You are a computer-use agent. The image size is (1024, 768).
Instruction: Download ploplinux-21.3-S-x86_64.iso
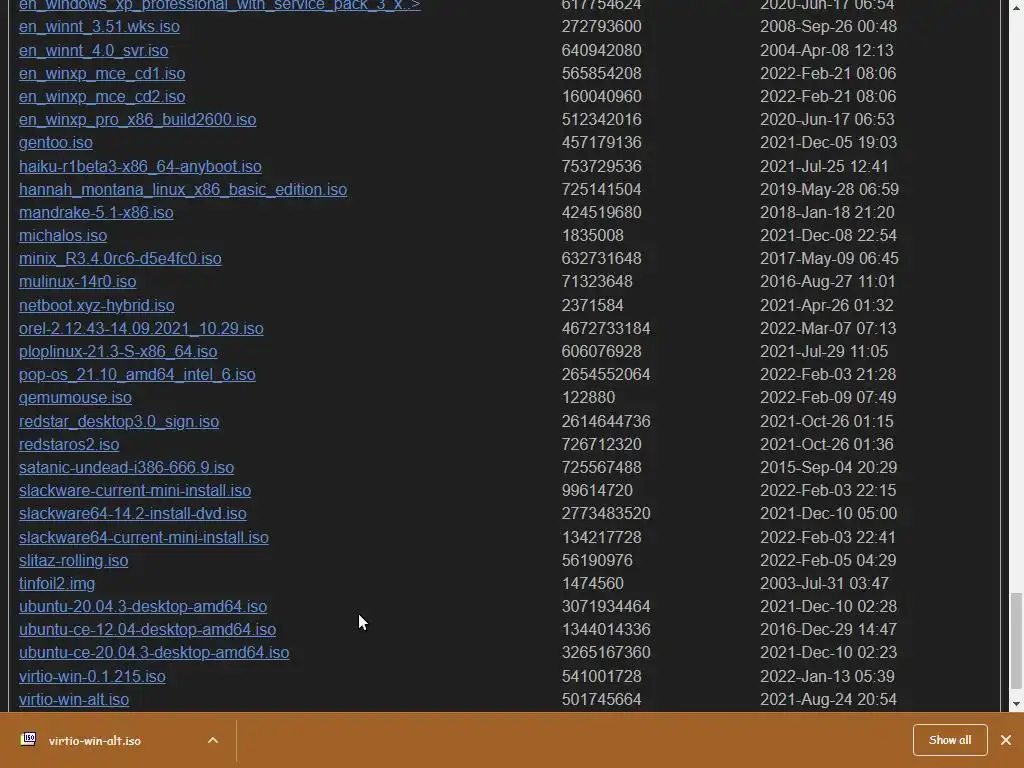tap(118, 351)
